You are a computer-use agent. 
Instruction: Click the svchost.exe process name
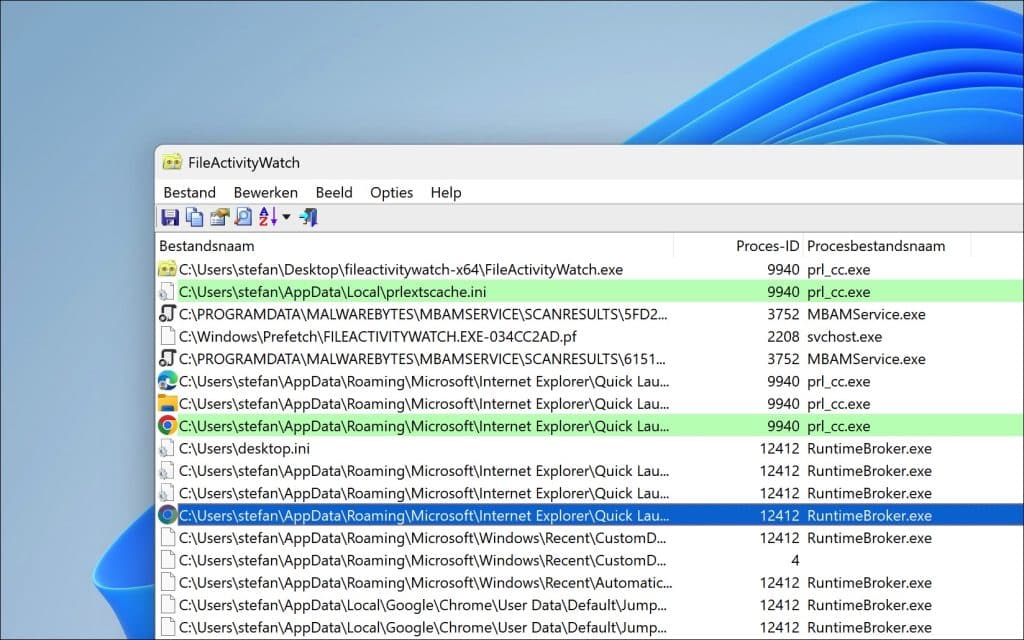point(844,336)
